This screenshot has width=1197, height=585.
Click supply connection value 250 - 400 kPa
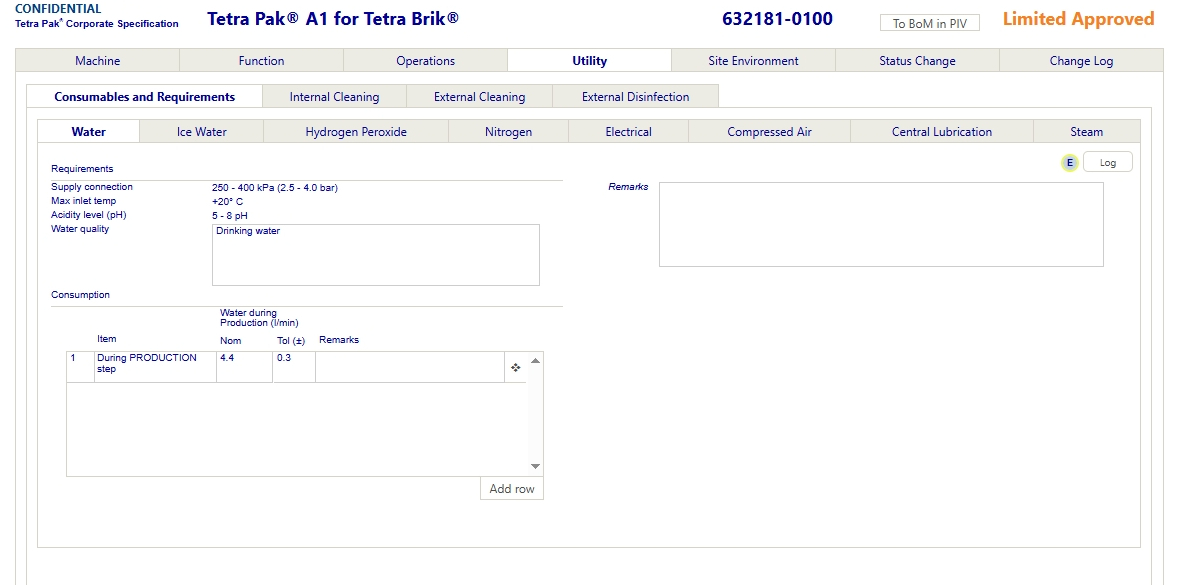[275, 188]
